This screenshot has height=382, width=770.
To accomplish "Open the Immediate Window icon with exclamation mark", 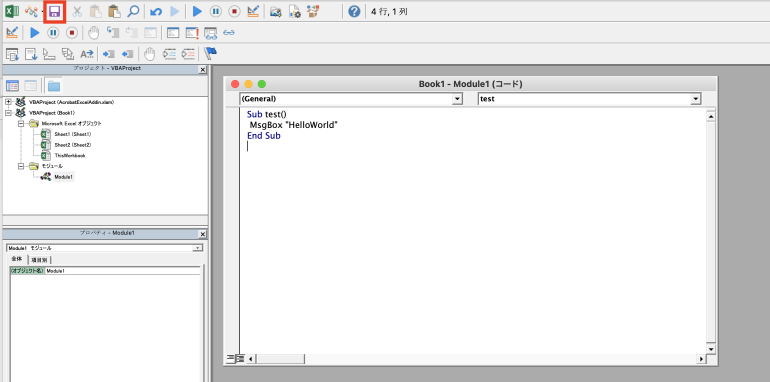I will 192,33.
